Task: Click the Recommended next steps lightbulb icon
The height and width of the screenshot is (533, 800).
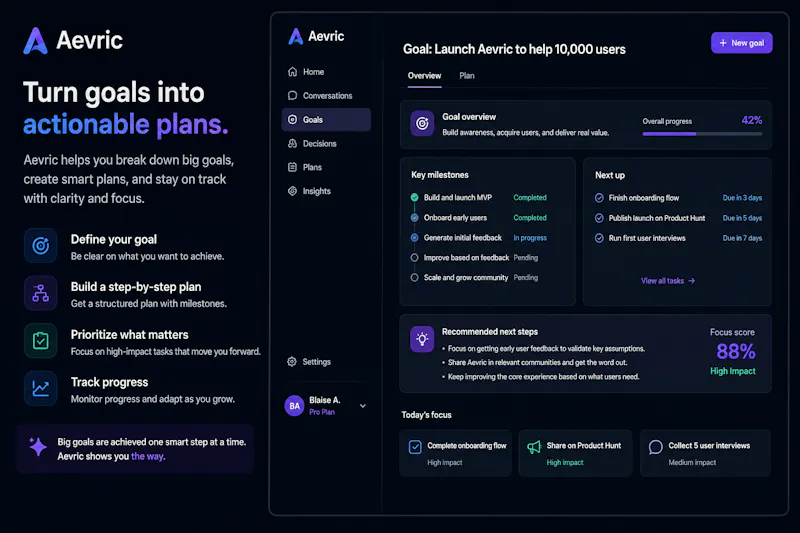Action: point(422,339)
